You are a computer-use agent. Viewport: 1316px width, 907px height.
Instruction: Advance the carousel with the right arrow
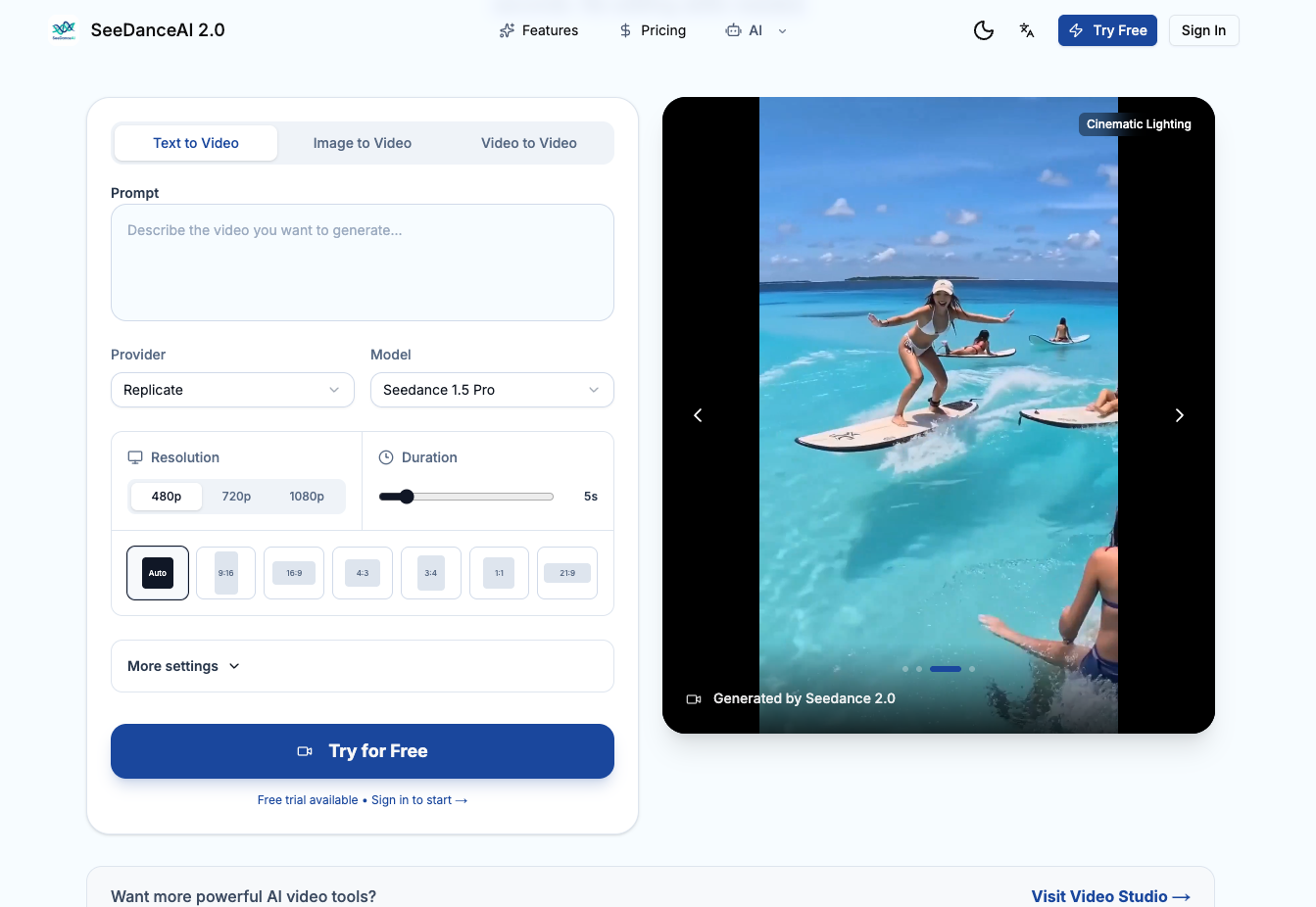coord(1179,415)
